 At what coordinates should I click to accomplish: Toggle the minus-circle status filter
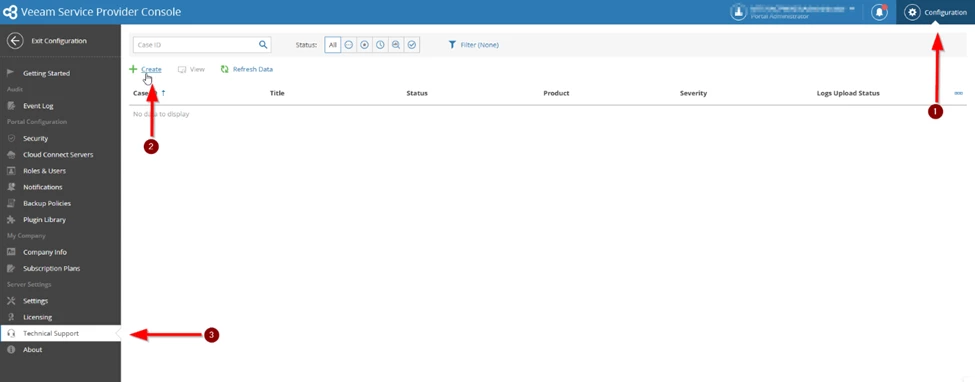click(x=349, y=45)
